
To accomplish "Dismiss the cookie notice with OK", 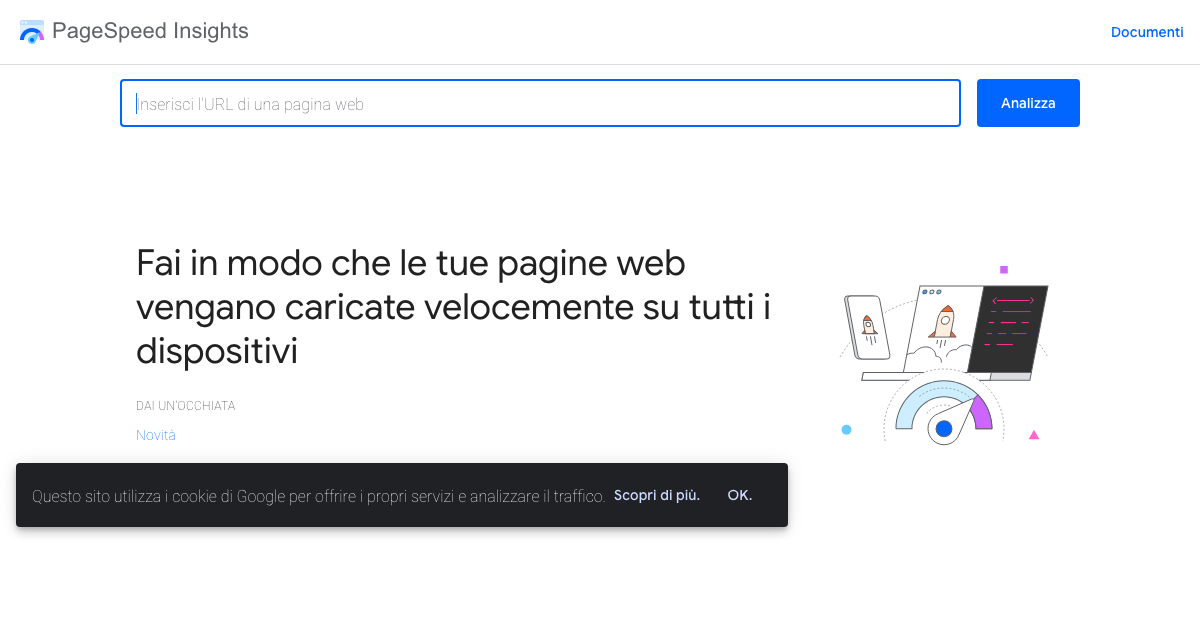I will [x=739, y=495].
